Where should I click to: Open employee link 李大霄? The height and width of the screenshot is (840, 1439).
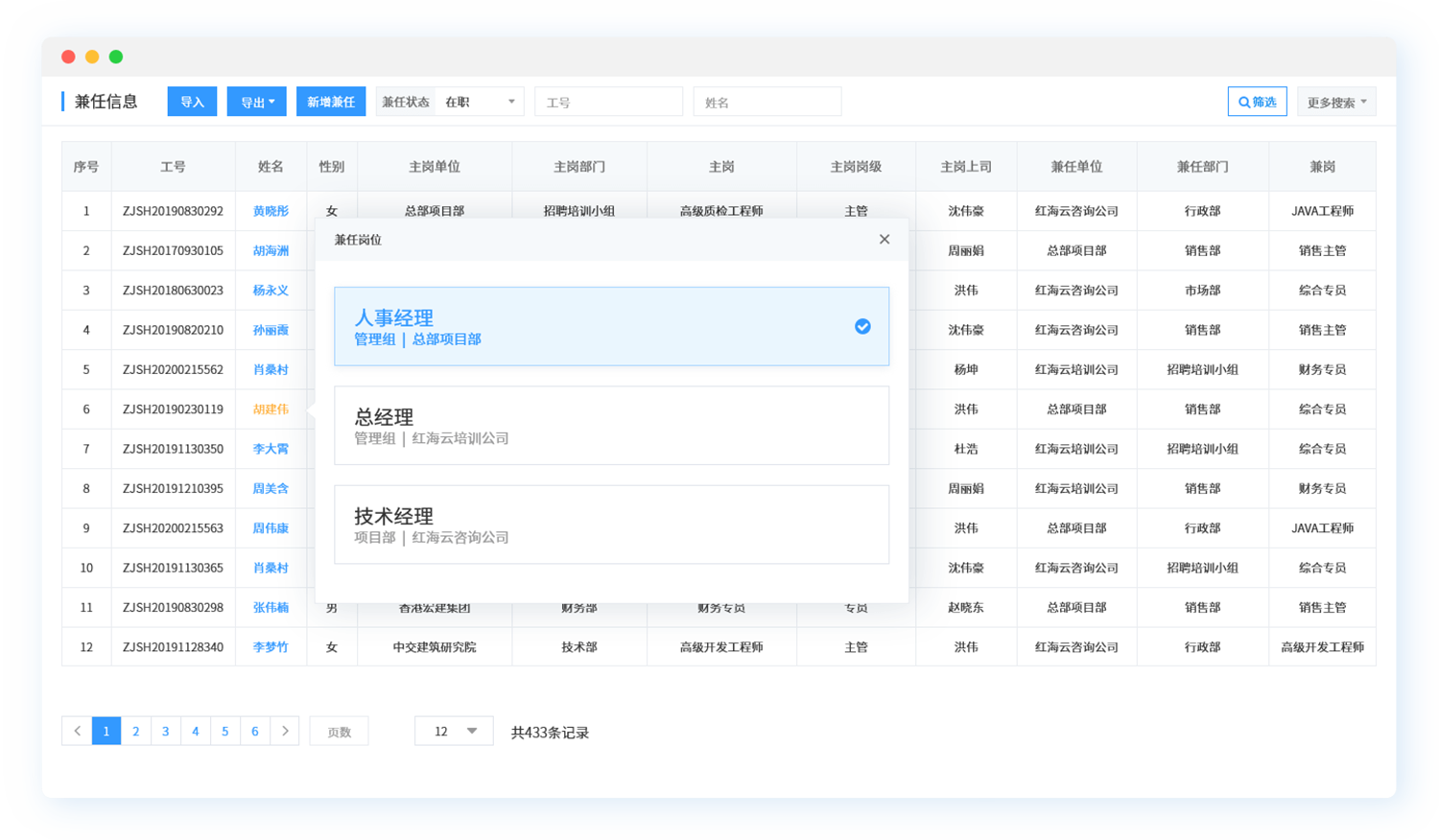(x=271, y=449)
